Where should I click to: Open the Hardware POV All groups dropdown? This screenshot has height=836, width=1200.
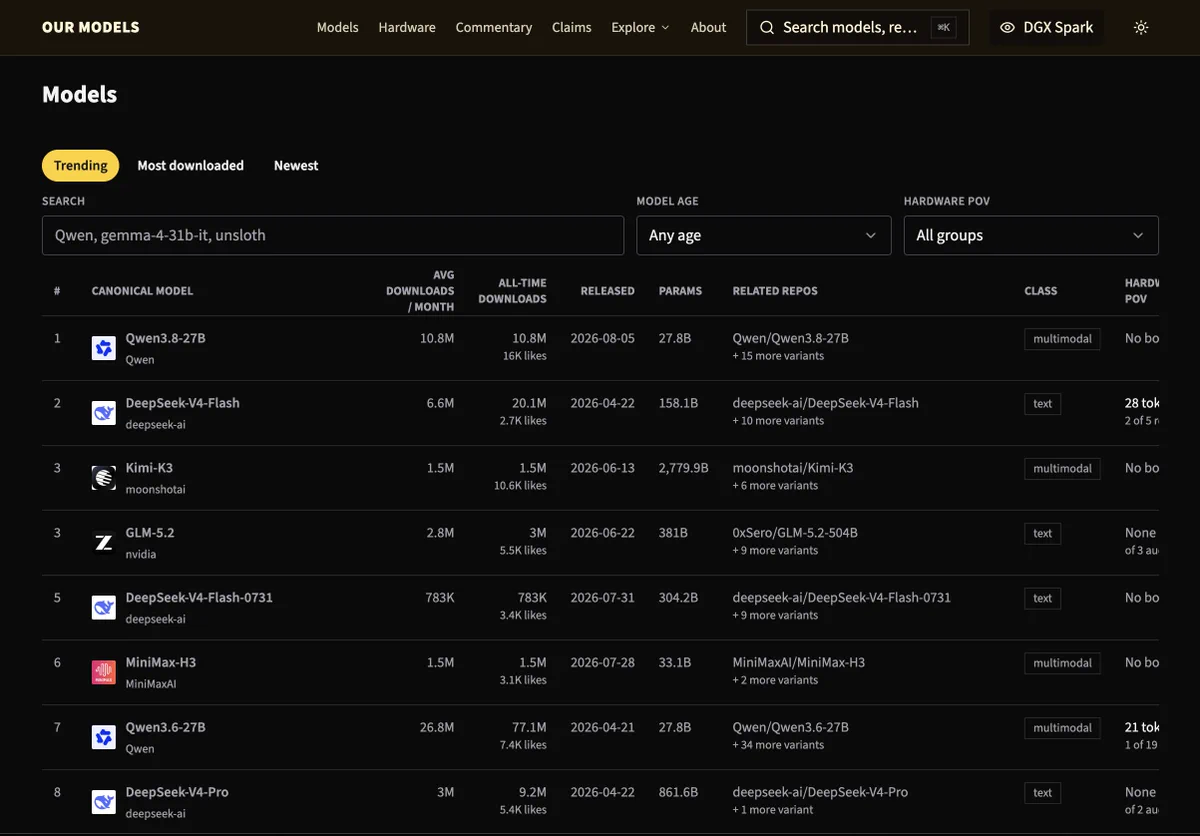pos(1031,235)
